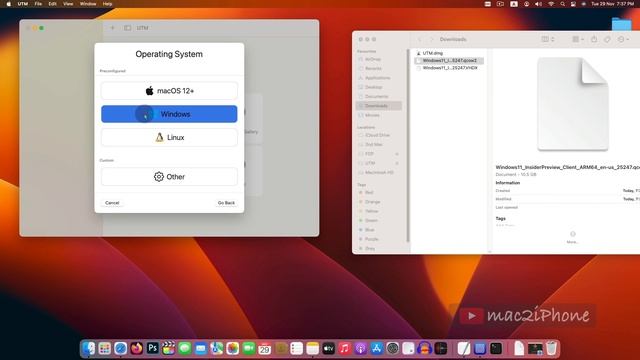The image size is (640, 360).
Task: Click the plus button in UTM toolbar
Action: 113,28
